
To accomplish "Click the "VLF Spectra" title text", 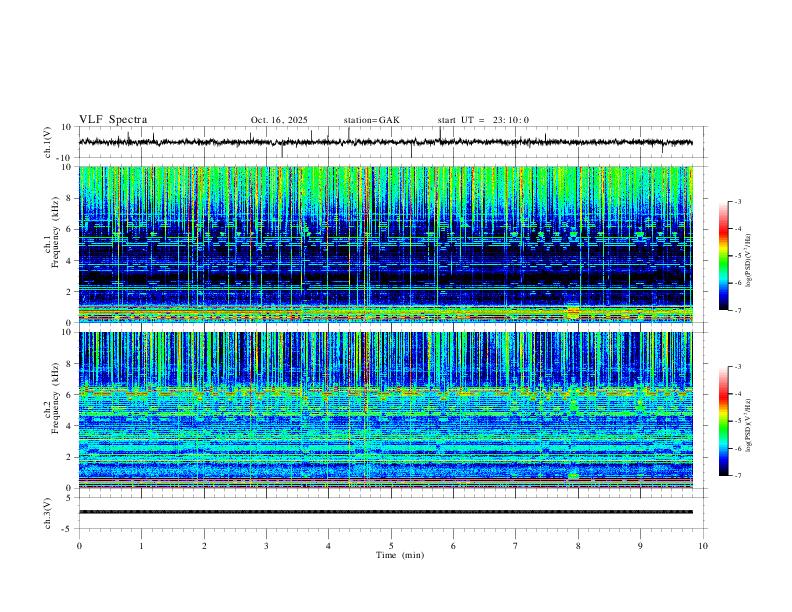I will (x=113, y=120).
